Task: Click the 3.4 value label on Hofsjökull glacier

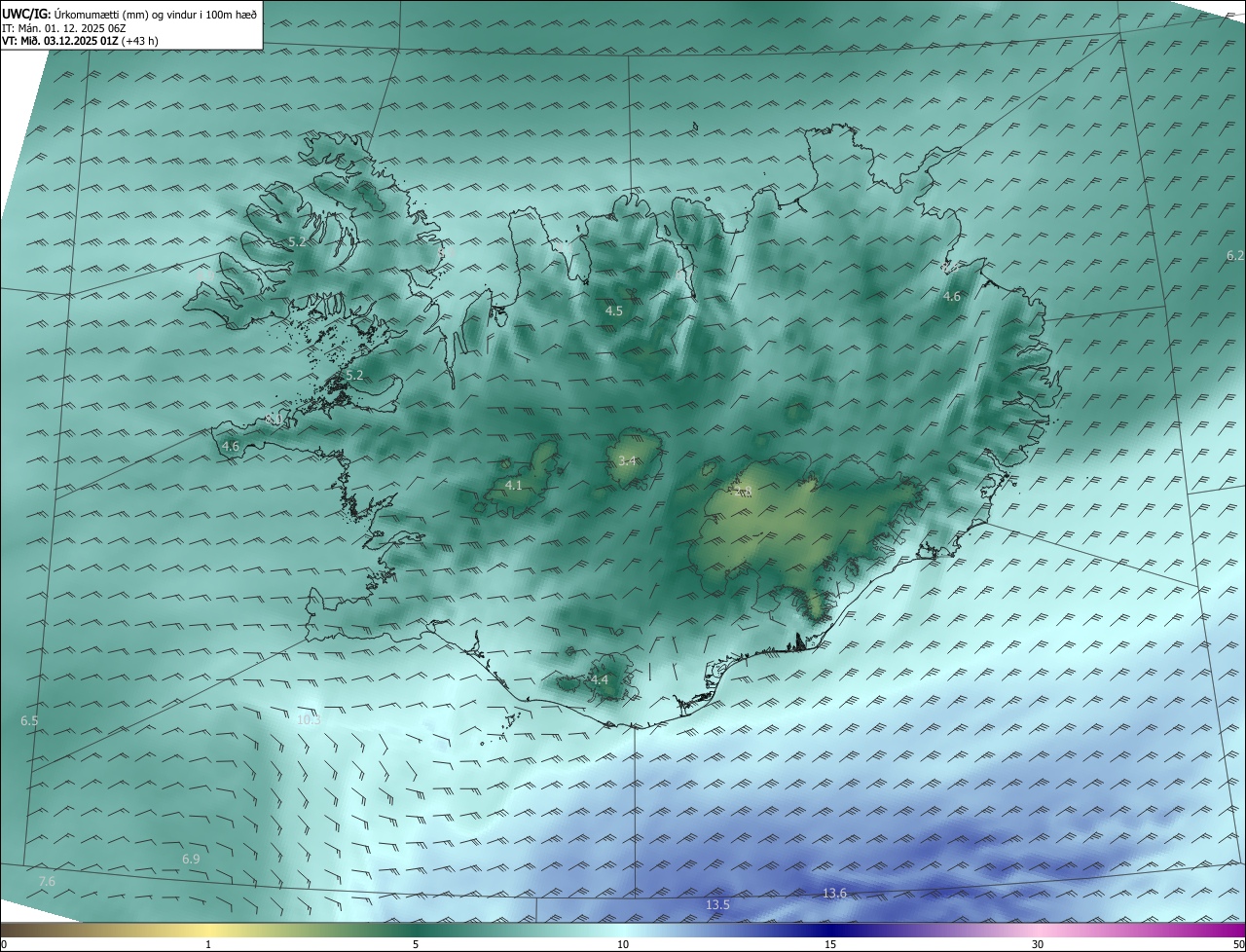Action: coord(627,461)
